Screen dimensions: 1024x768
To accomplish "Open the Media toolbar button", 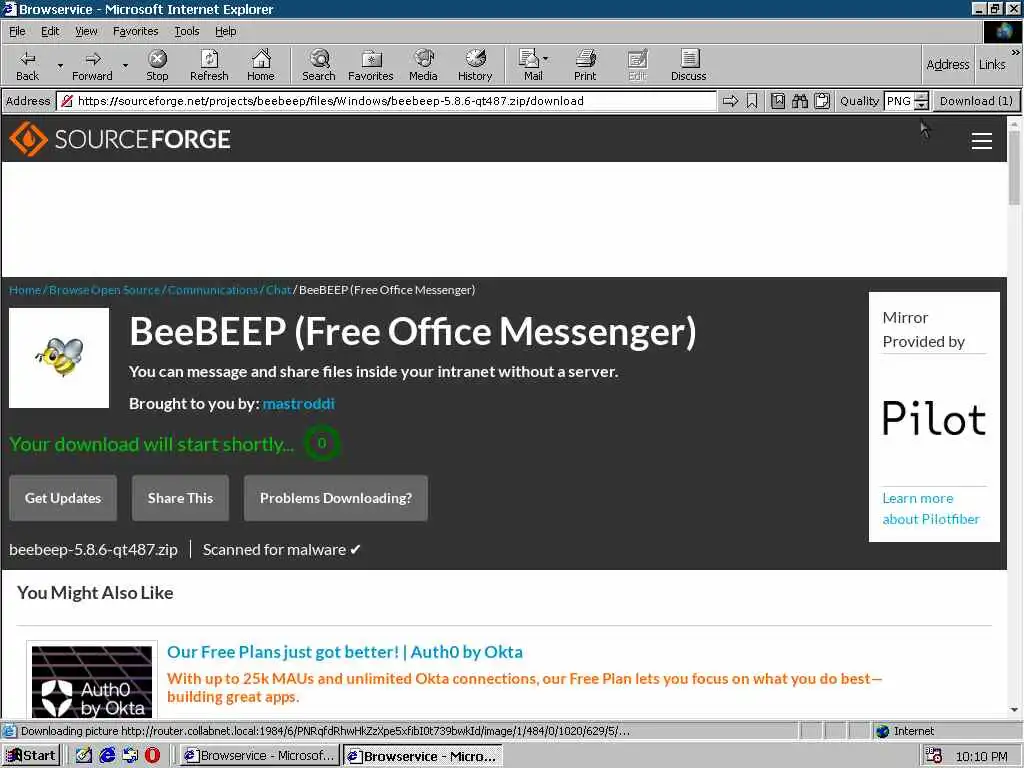I will point(423,65).
